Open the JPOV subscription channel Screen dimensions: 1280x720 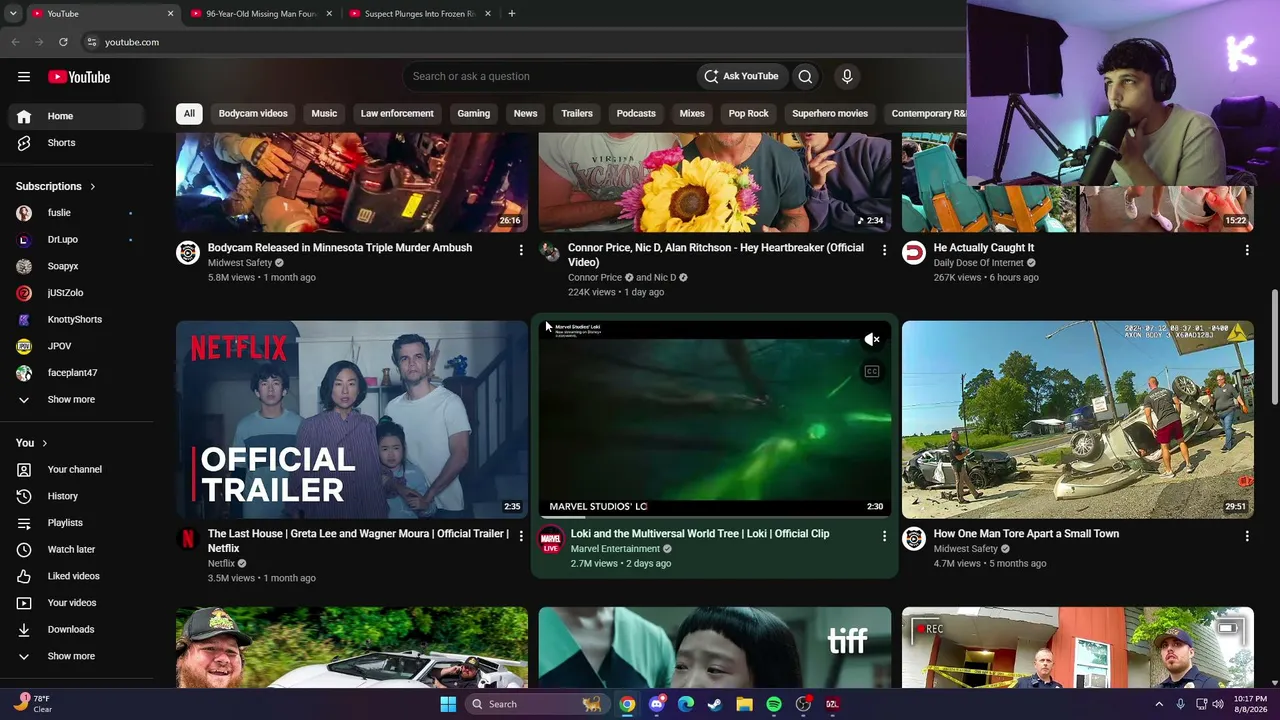(77, 346)
